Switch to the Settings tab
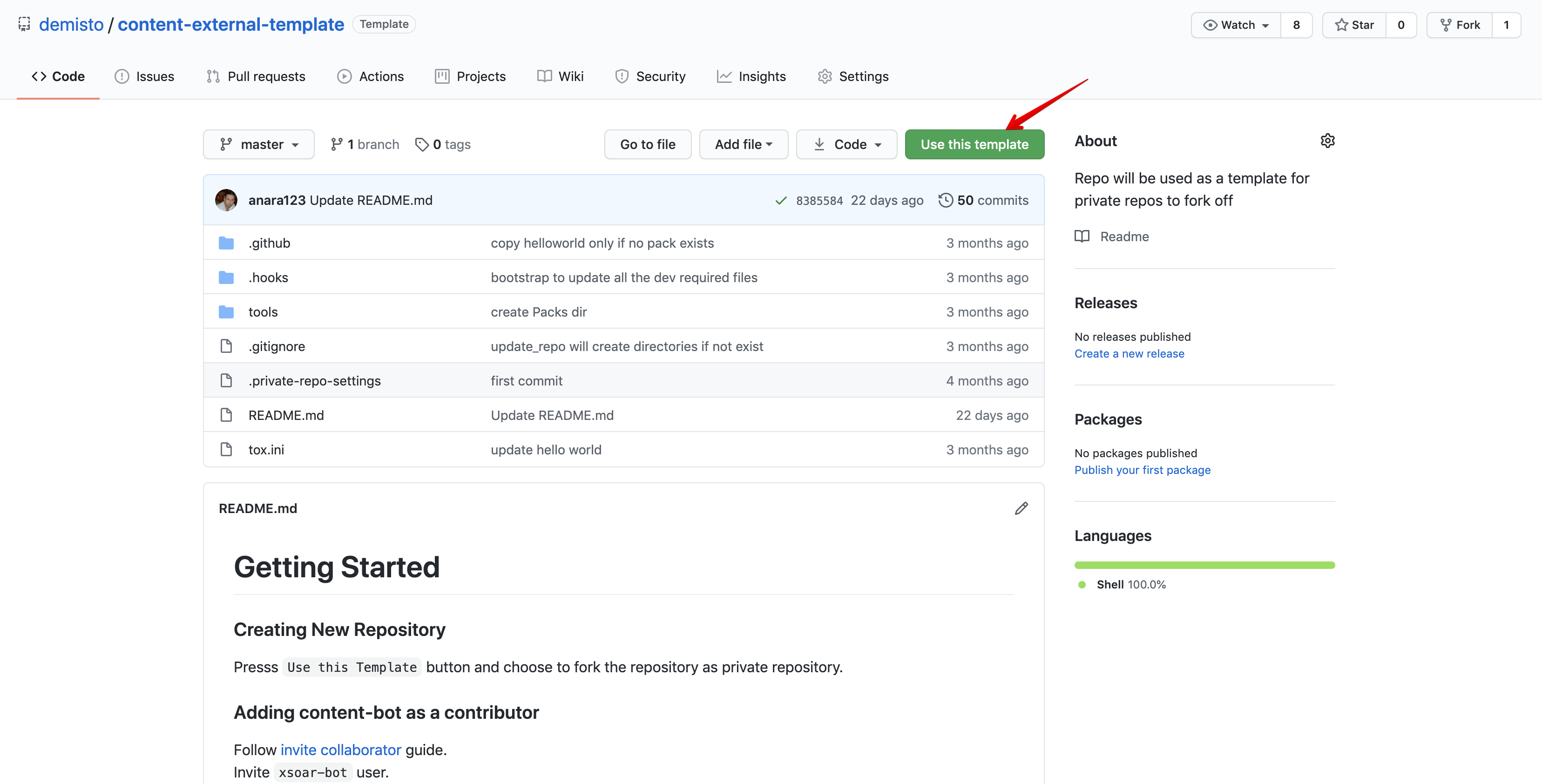 (x=853, y=77)
